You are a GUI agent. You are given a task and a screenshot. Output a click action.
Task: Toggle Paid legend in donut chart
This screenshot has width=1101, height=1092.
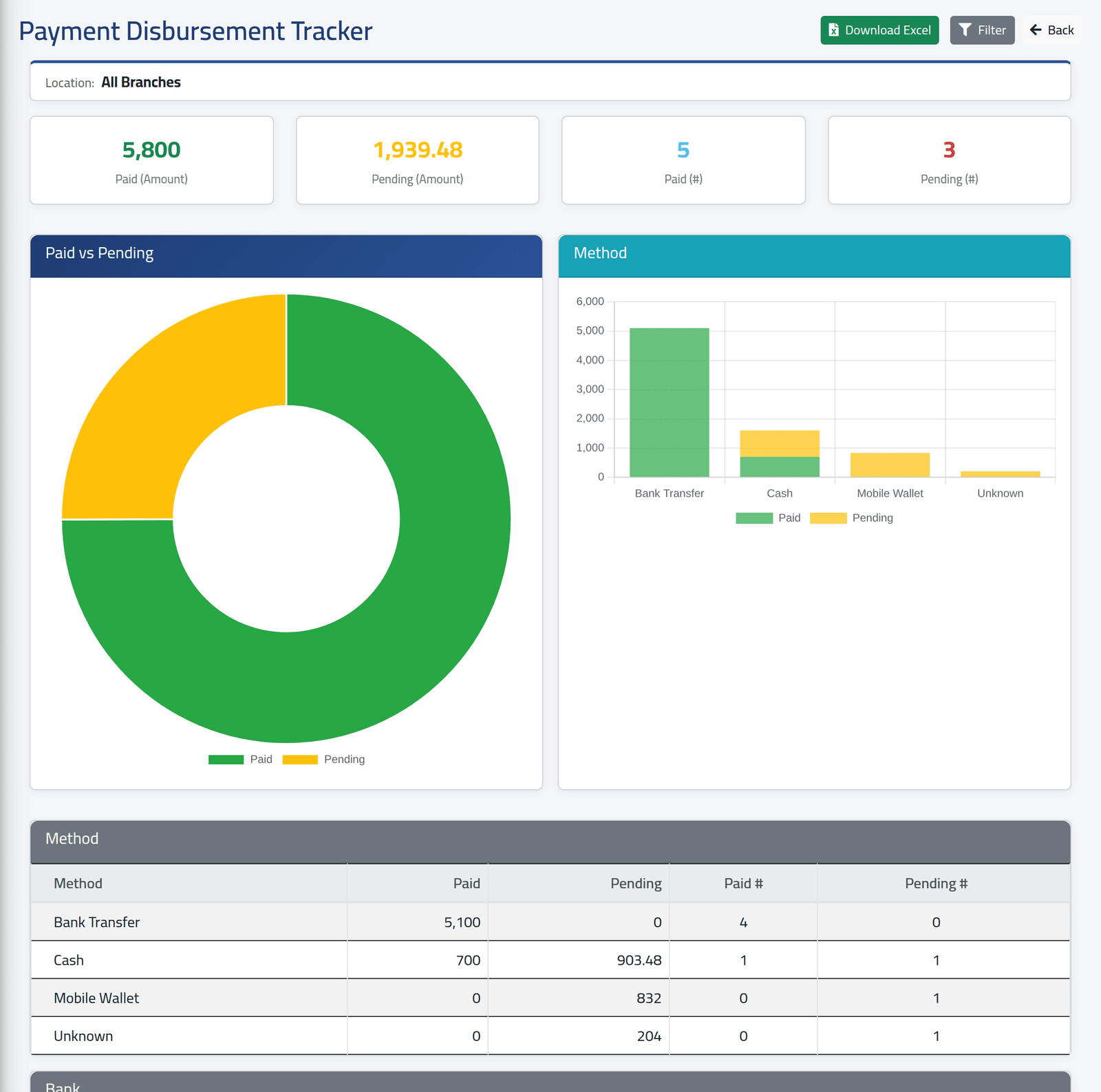(240, 760)
